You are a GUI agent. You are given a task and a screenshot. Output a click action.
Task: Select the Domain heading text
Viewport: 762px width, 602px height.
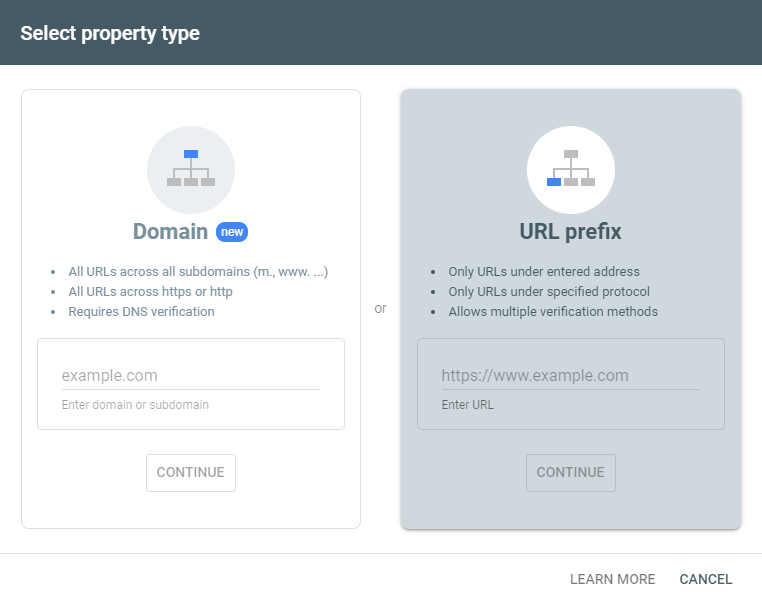(x=170, y=232)
